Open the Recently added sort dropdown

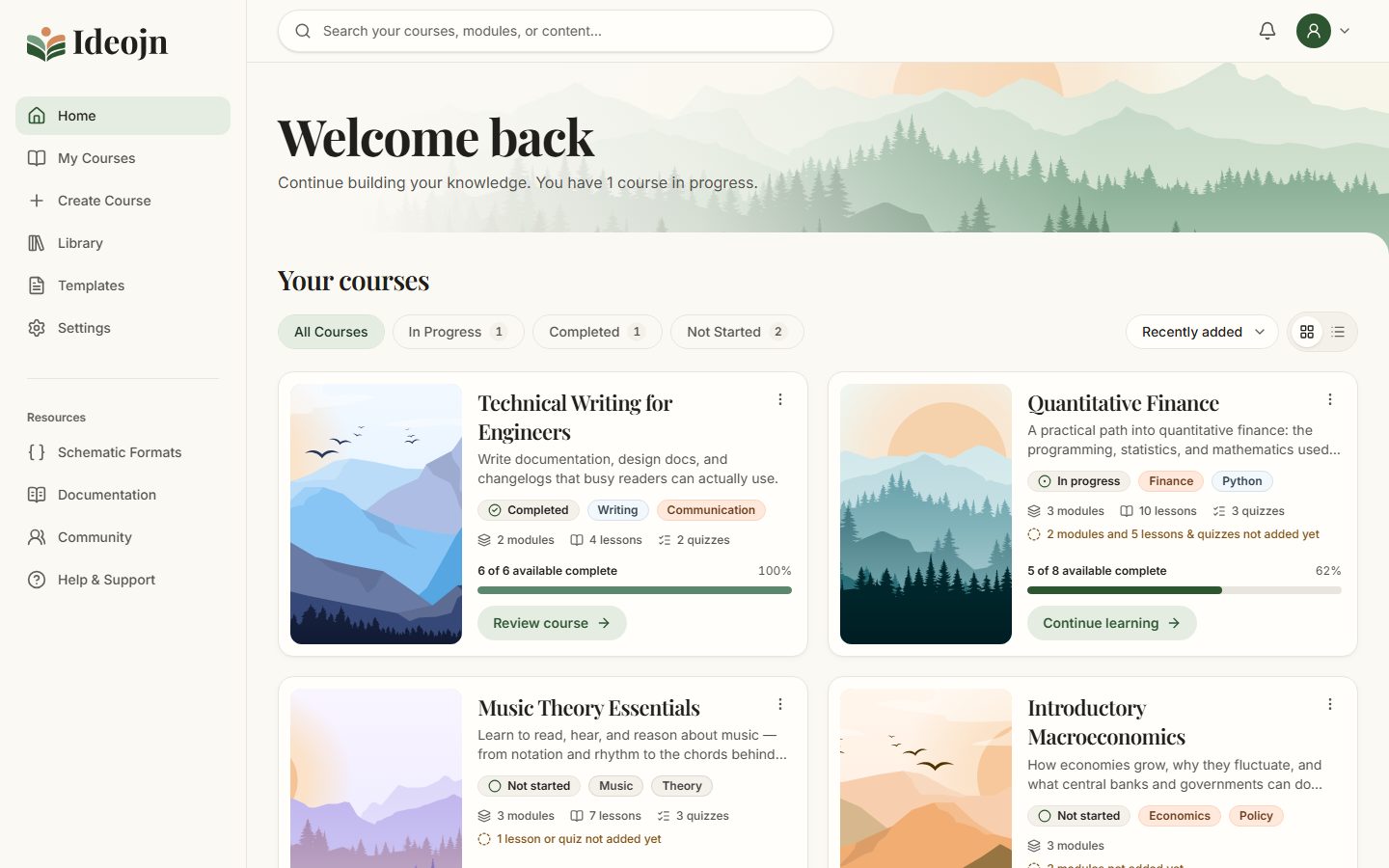pos(1202,332)
